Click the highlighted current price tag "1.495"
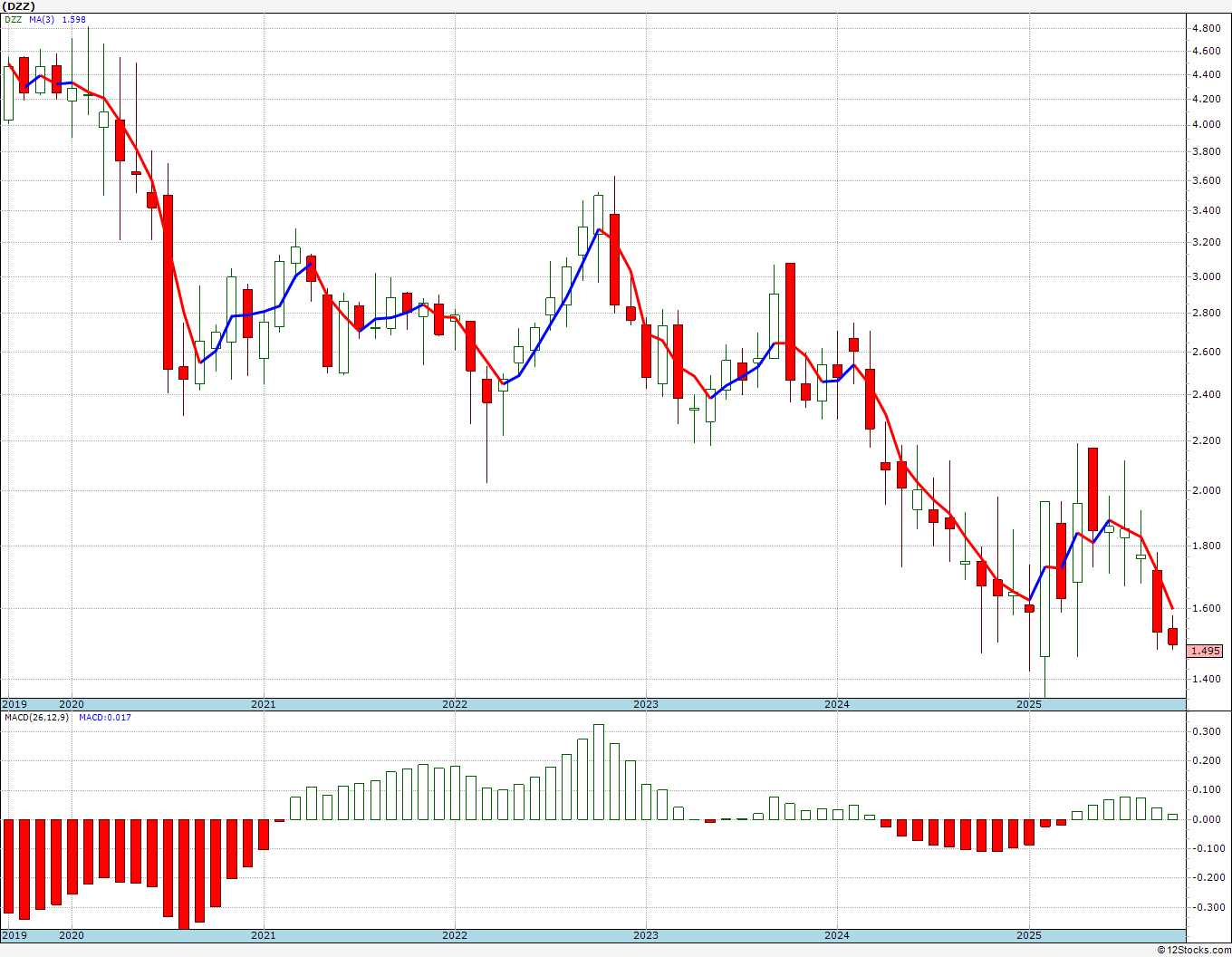Viewport: 1232px width, 957px height. click(x=1206, y=651)
